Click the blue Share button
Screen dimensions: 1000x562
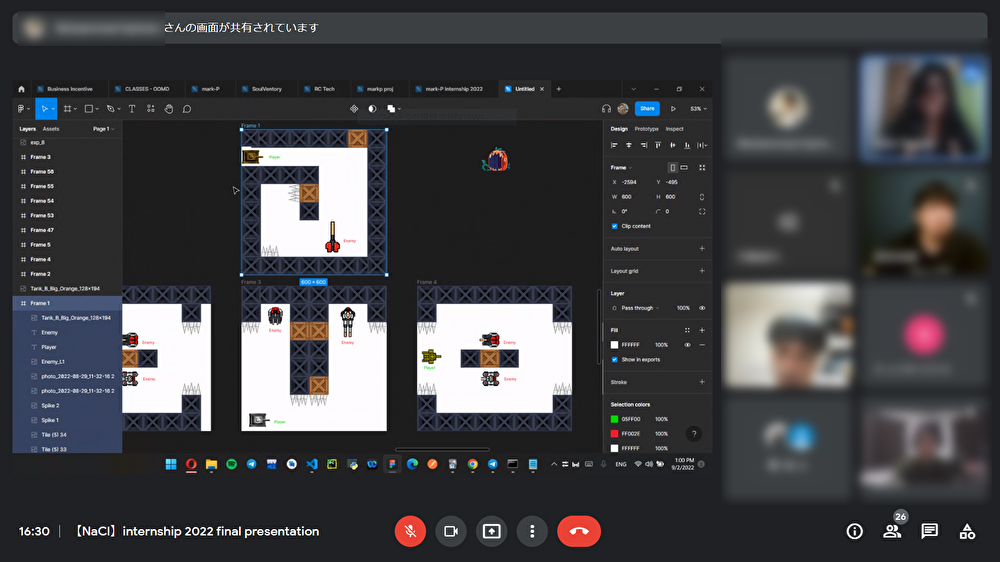coord(647,109)
